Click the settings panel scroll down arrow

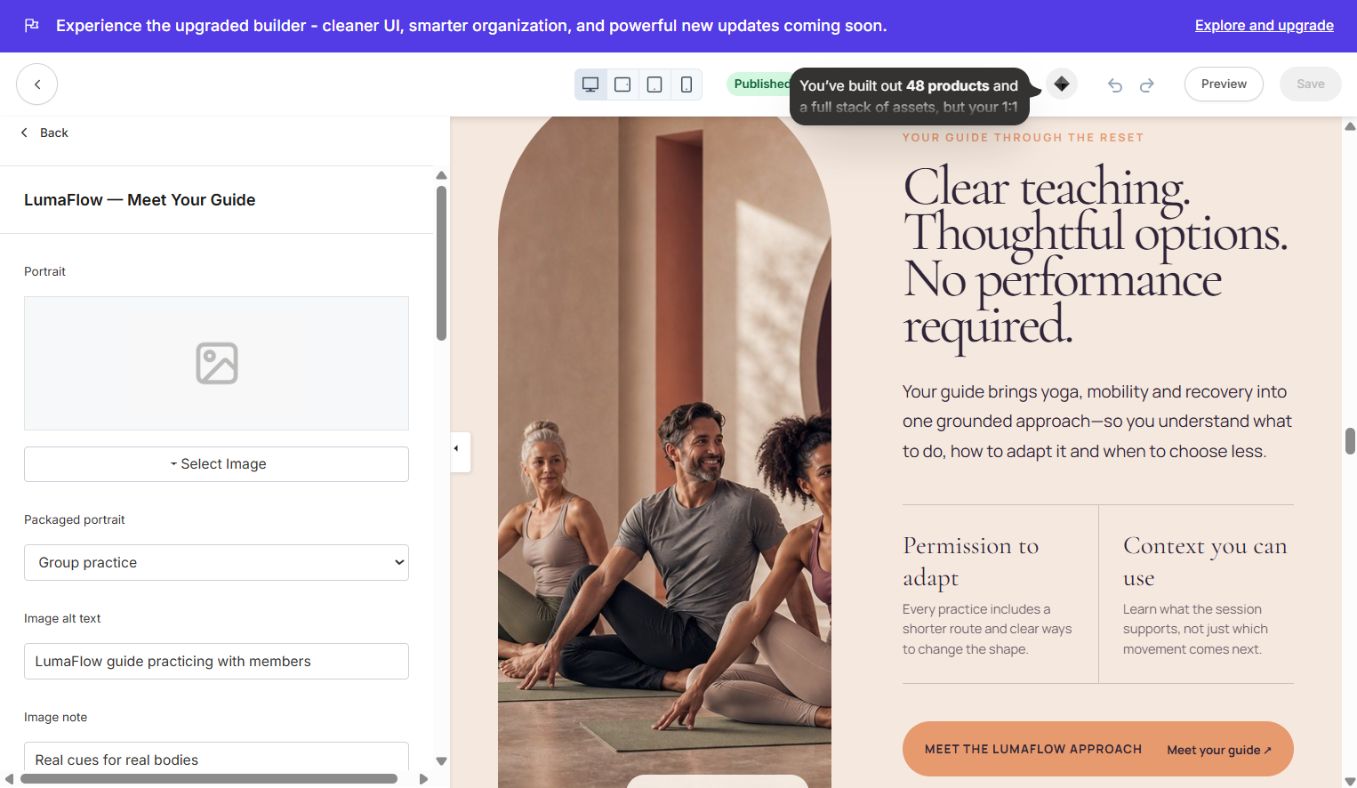(x=441, y=761)
